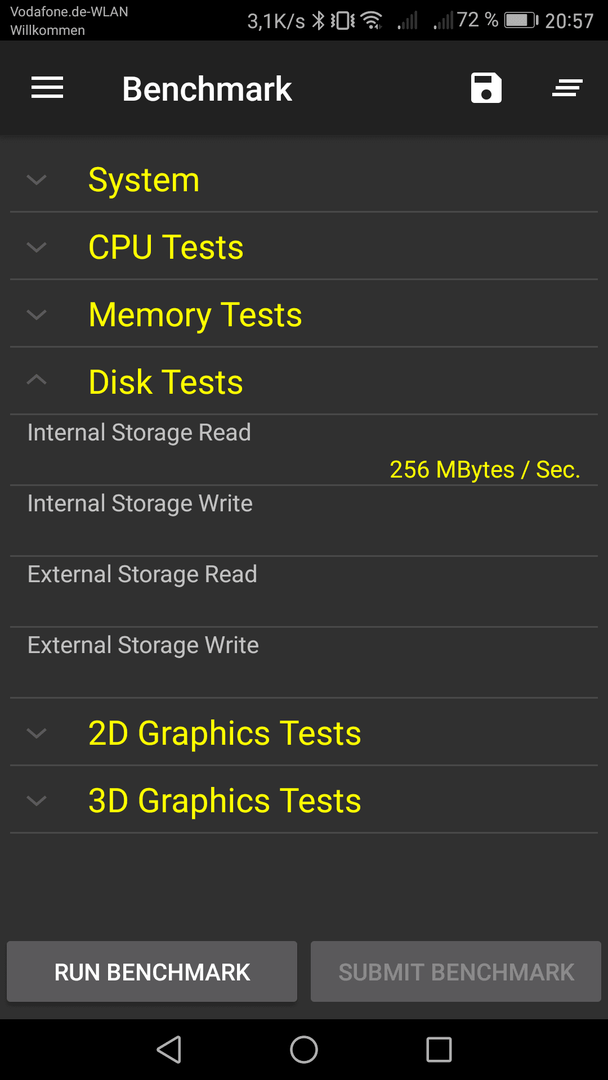The image size is (608, 1080).
Task: Tap the recent apps square icon
Action: pyautogui.click(x=439, y=1049)
